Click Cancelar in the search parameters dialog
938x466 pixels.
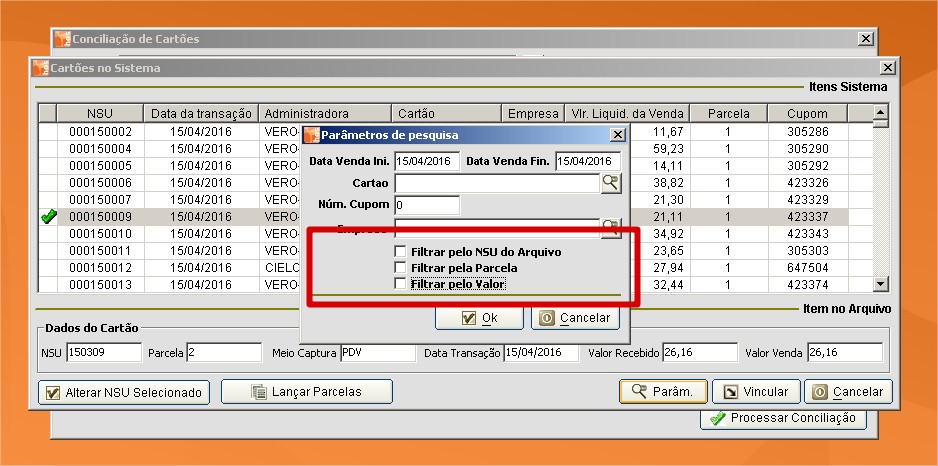[x=575, y=318]
